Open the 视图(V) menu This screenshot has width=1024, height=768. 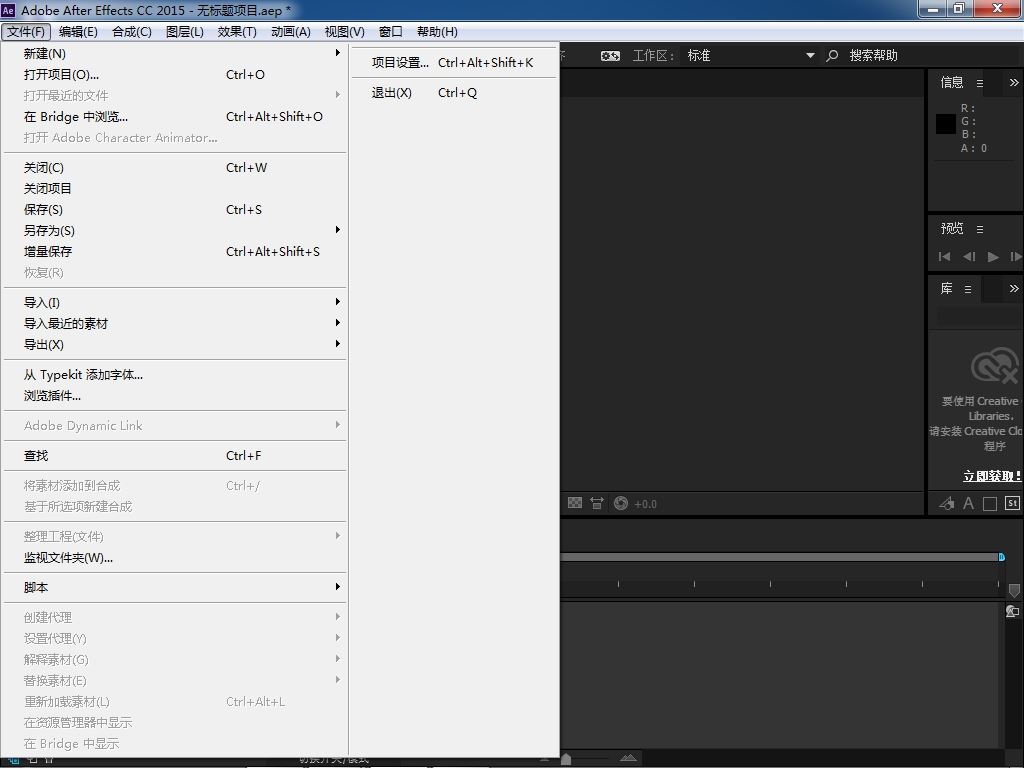(x=344, y=31)
